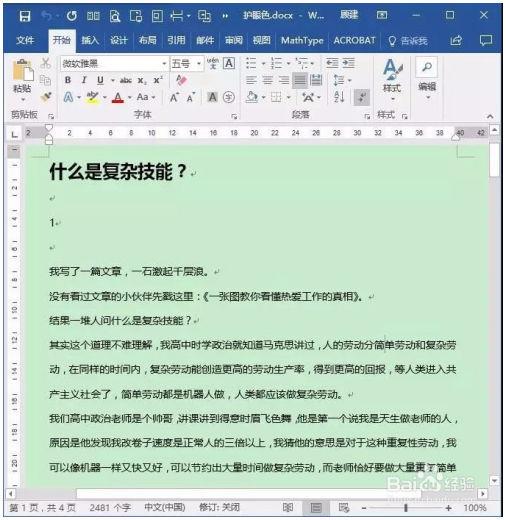Toggle show paragraph marks button
This screenshot has width=506, height=520.
coord(362,97)
